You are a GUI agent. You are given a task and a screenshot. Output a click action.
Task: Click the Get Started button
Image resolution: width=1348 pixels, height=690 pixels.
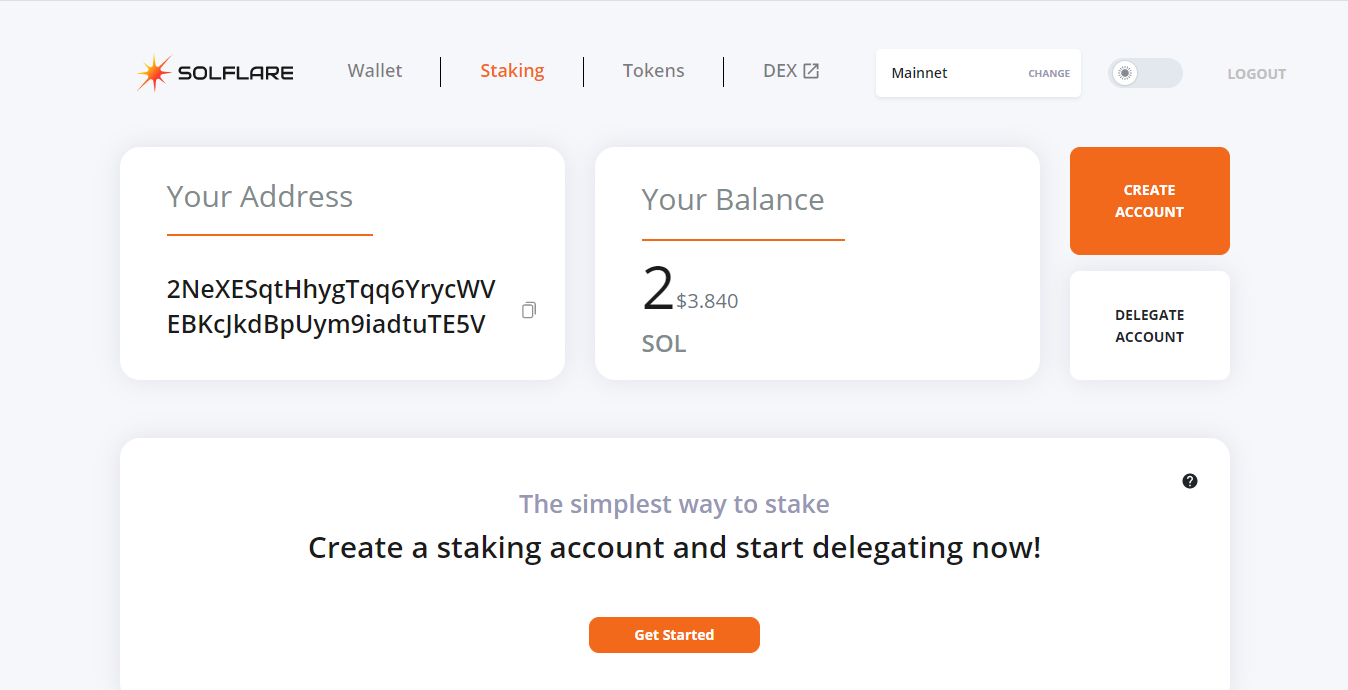click(x=674, y=635)
